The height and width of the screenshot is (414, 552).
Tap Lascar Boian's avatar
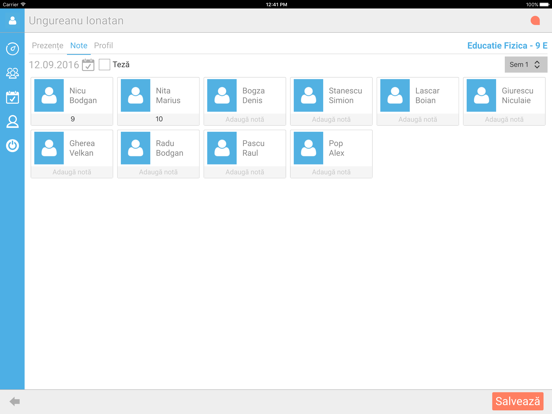(x=395, y=95)
